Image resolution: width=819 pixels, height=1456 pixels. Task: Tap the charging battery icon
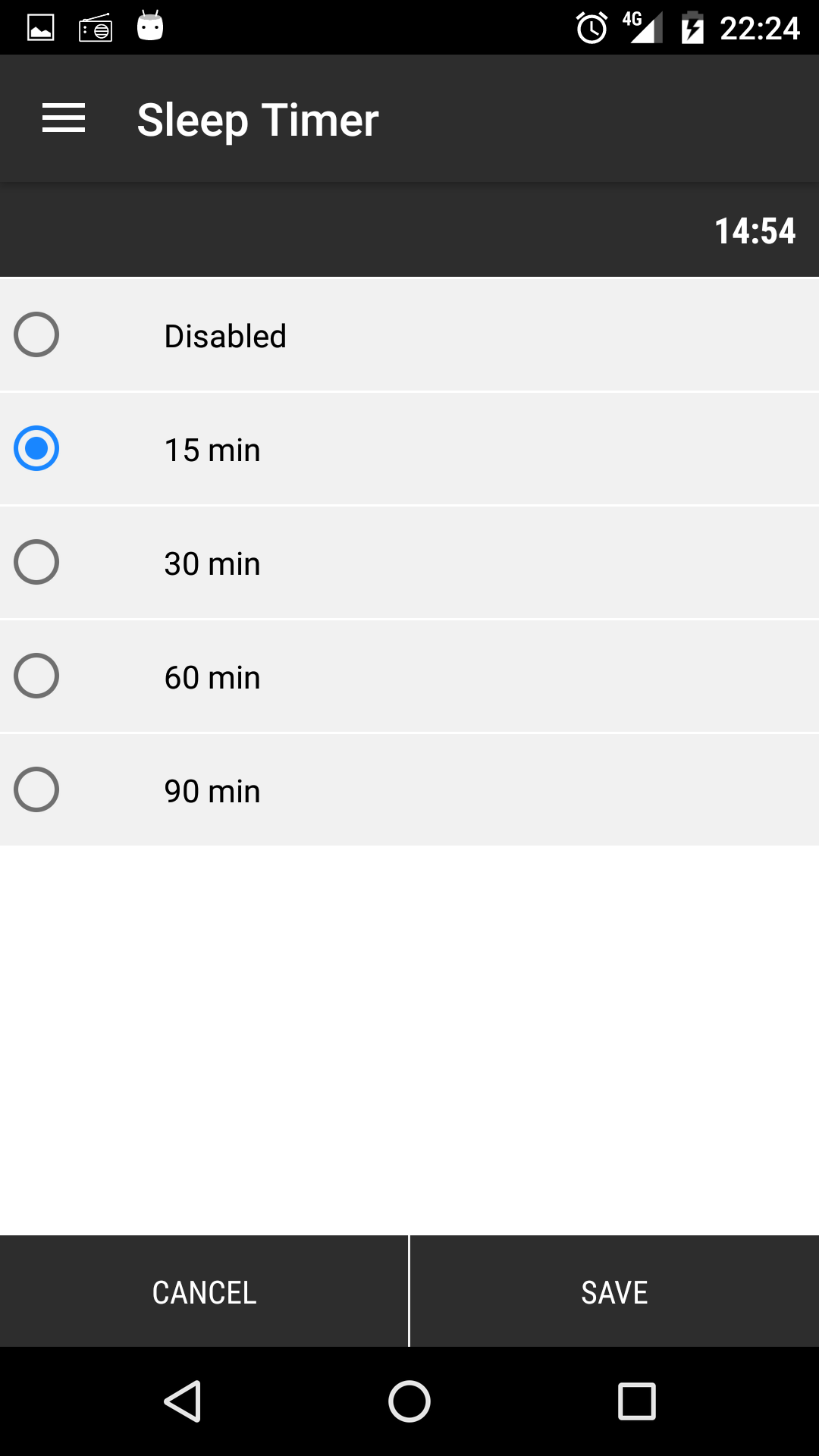(692, 28)
